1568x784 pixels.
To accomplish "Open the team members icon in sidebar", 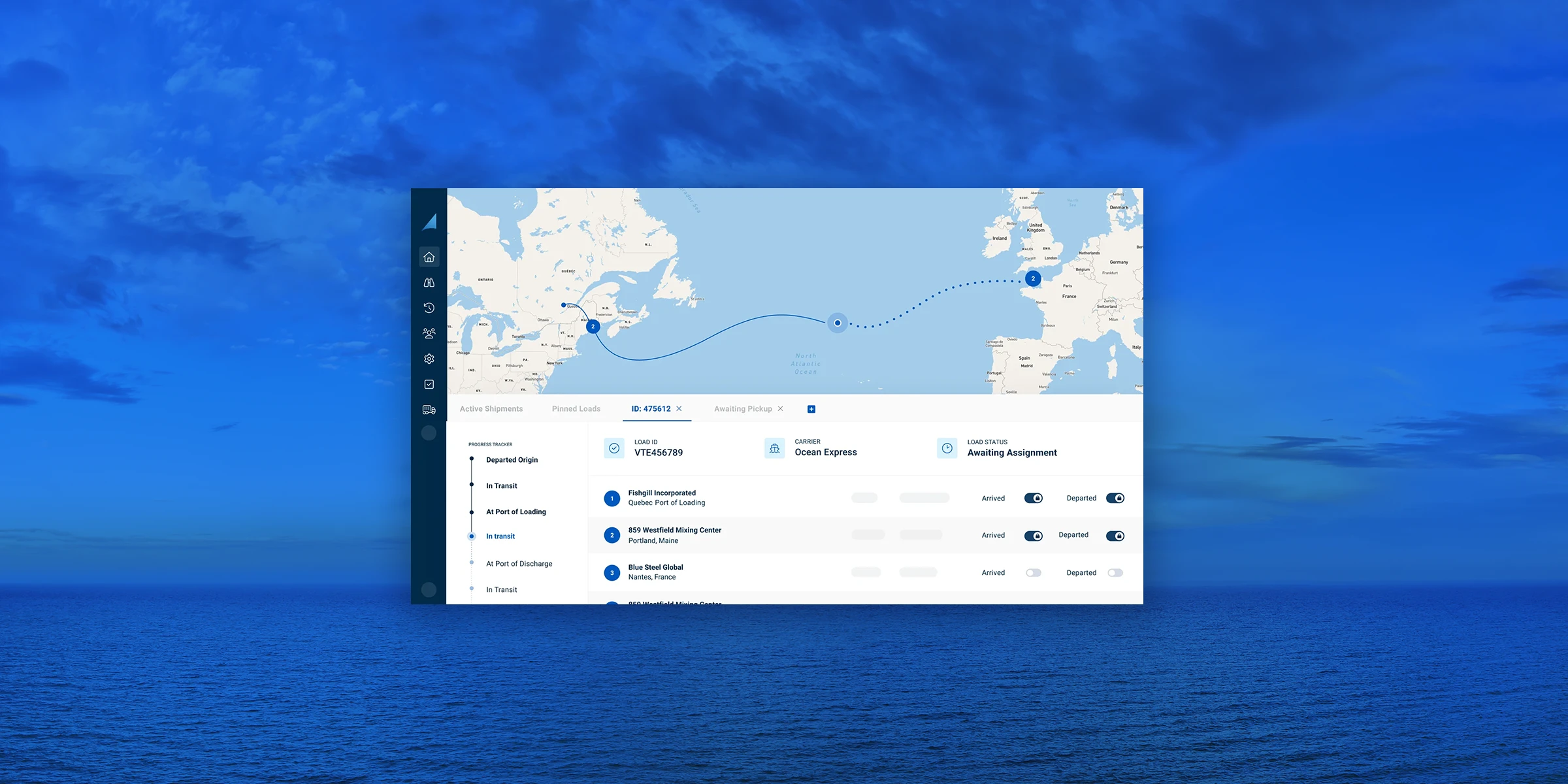I will point(429,333).
